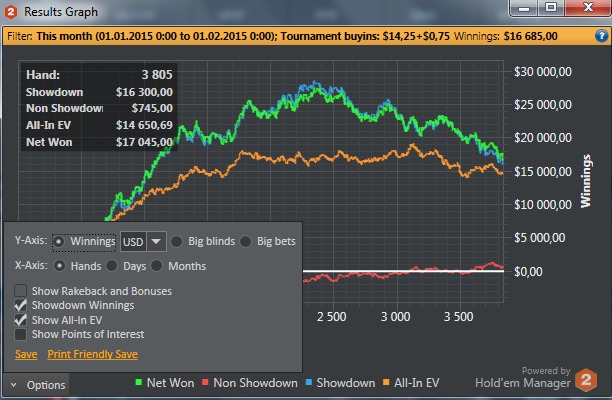
Task: Click the 2 500 hands axis label
Action: point(331,316)
